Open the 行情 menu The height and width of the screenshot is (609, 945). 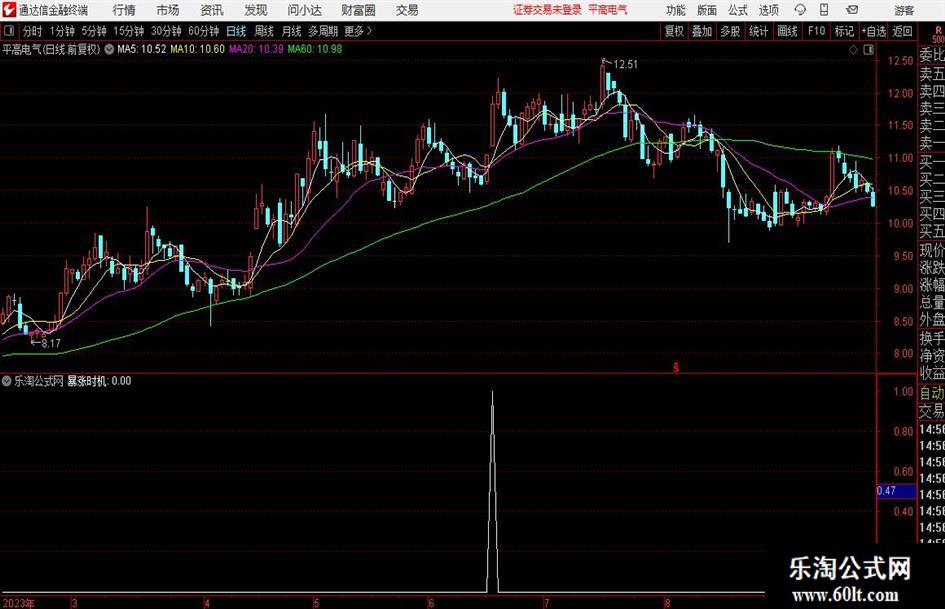tap(124, 10)
